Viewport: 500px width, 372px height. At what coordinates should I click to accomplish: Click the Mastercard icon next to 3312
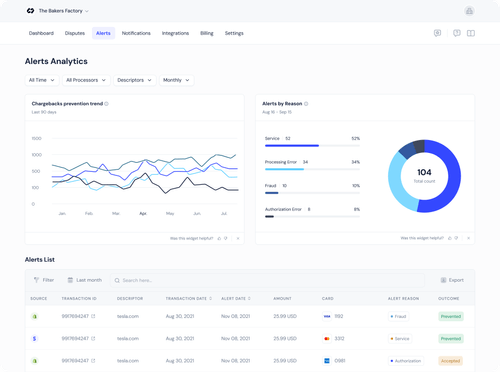click(327, 339)
